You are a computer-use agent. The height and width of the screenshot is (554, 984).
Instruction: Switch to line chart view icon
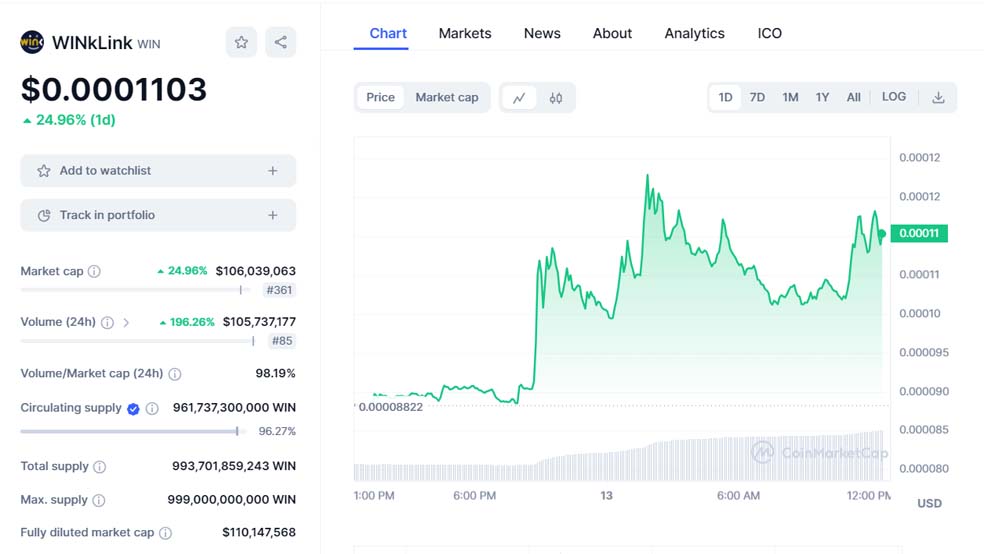519,98
